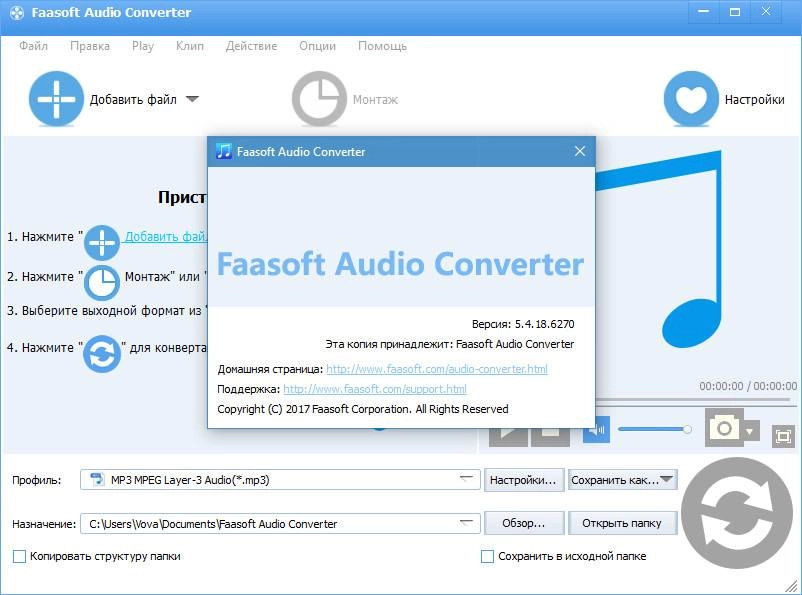Open the audio-converter.html homepage link

437,369
